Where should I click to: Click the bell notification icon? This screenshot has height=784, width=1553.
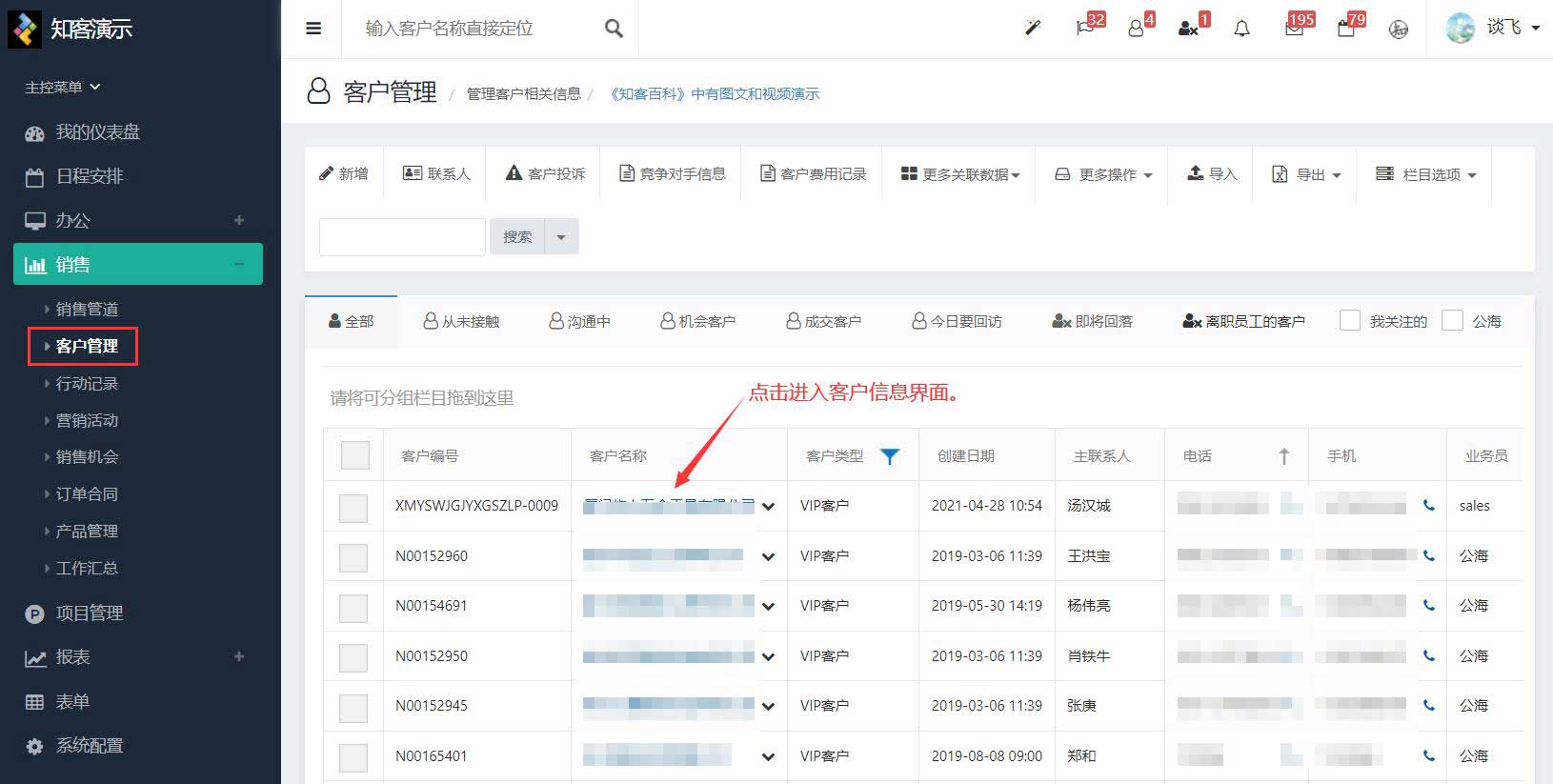1241,29
